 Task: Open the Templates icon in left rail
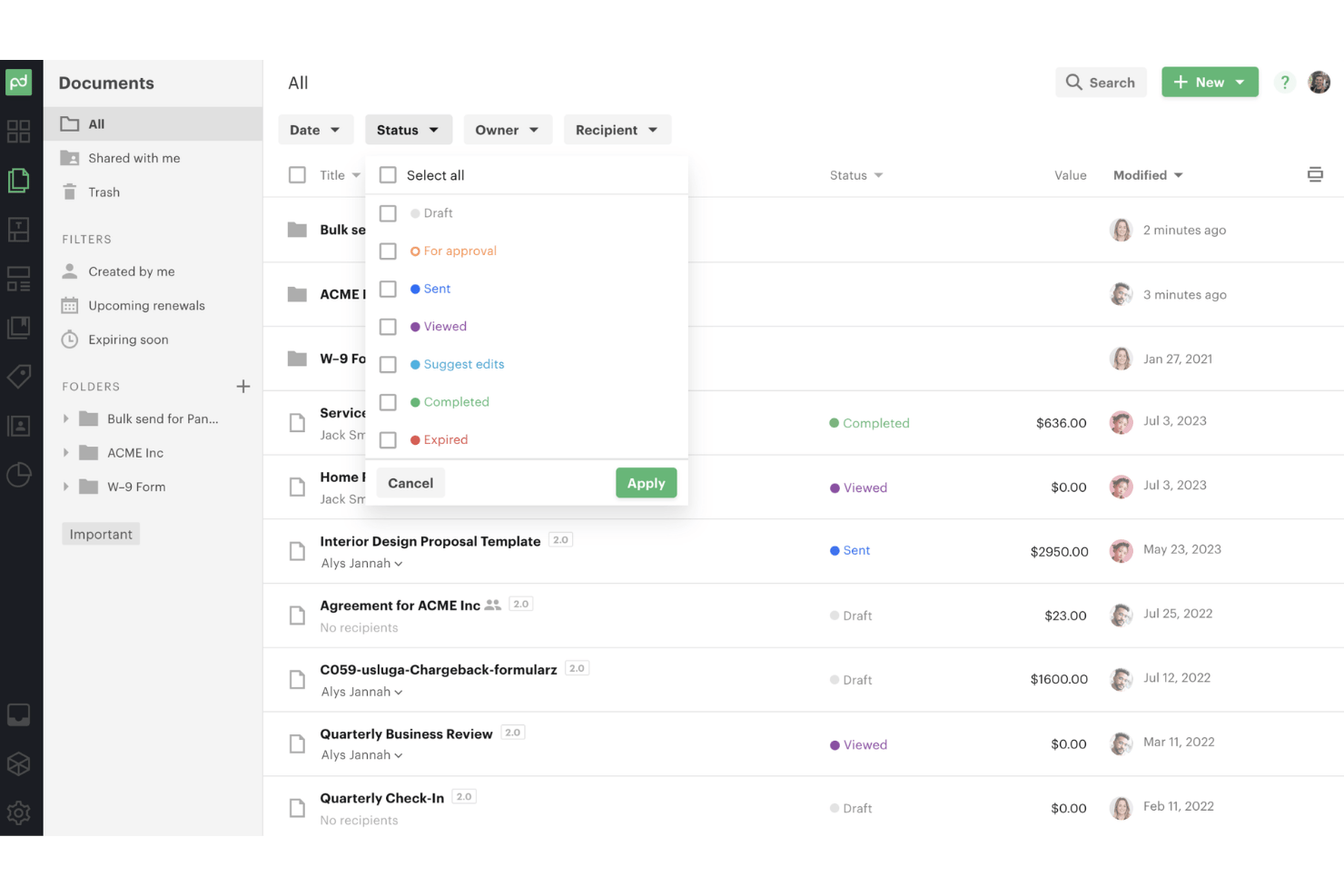pos(19,230)
